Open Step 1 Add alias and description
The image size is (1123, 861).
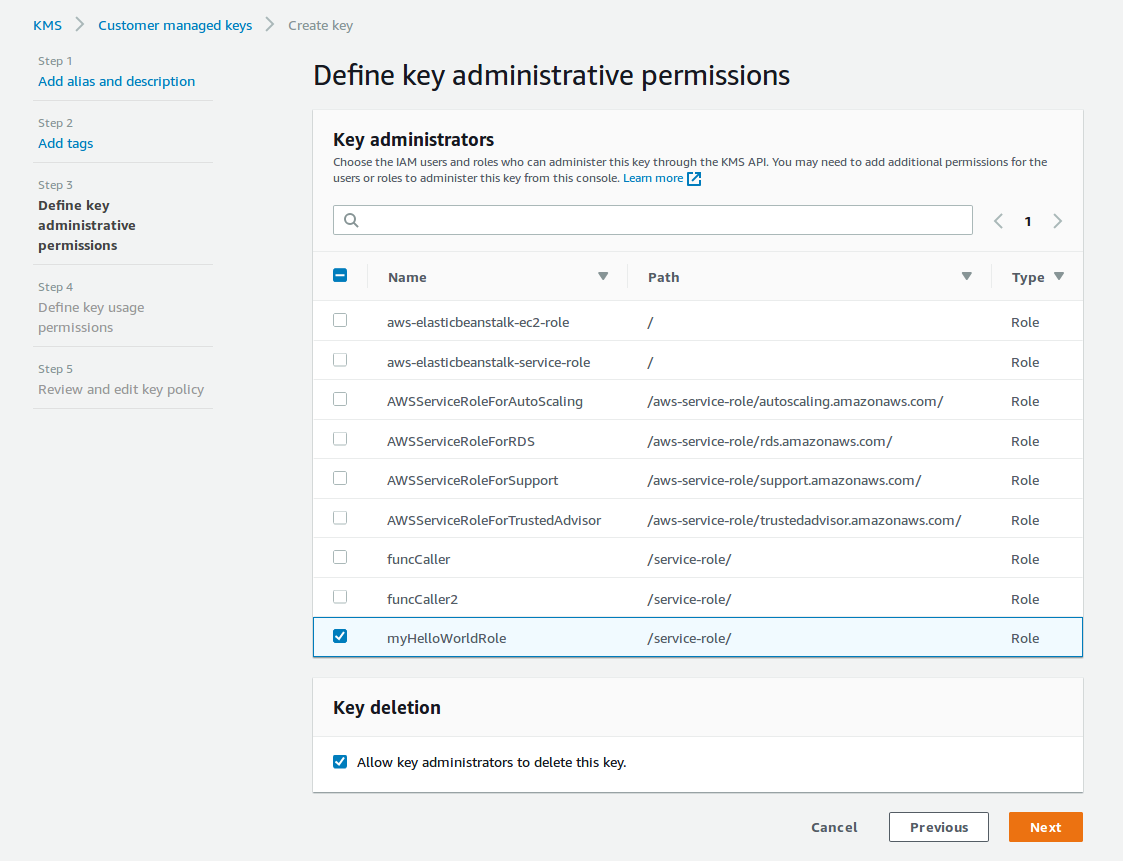point(116,82)
